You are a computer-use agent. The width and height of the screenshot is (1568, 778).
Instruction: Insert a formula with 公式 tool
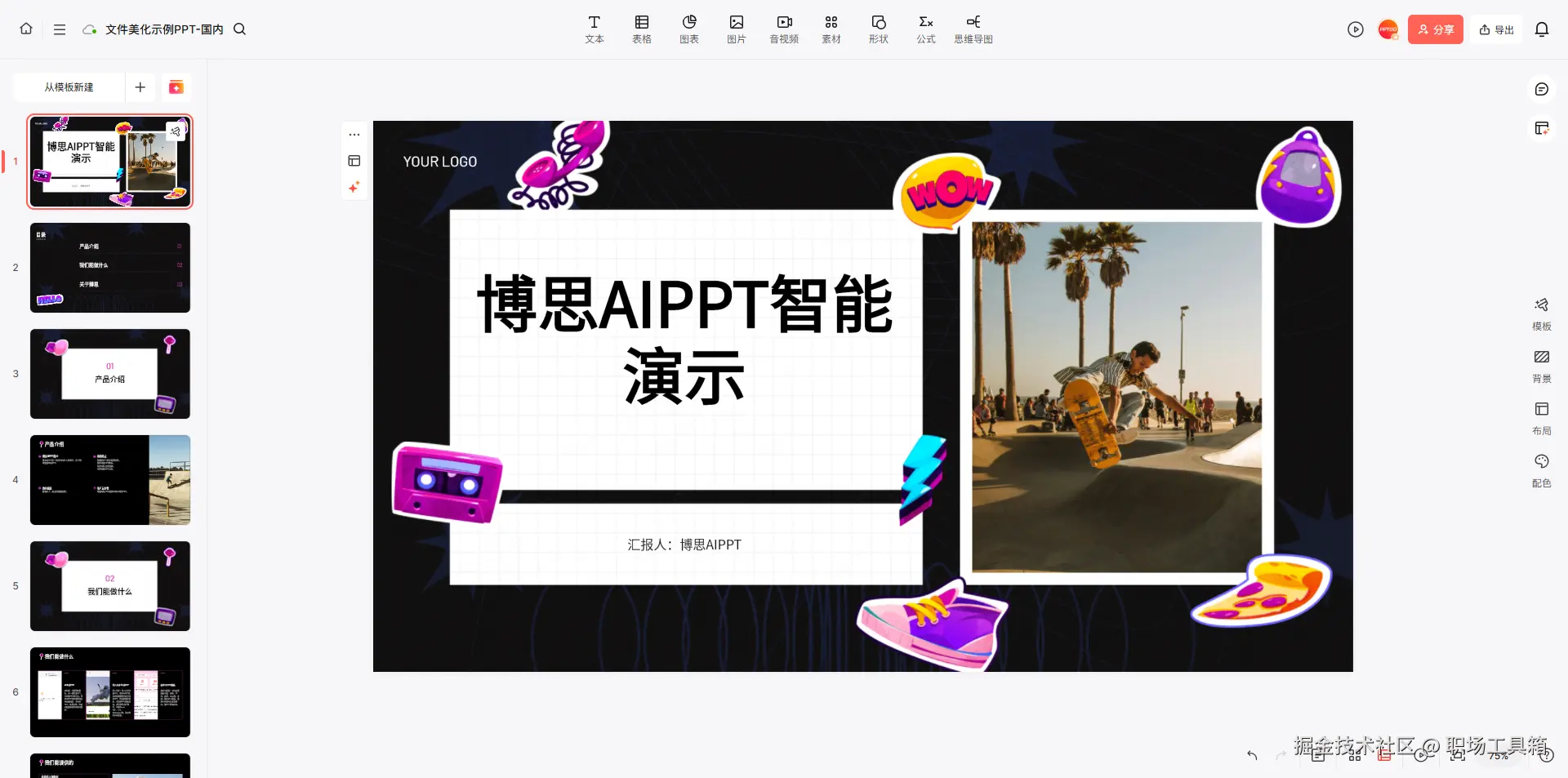tap(926, 29)
